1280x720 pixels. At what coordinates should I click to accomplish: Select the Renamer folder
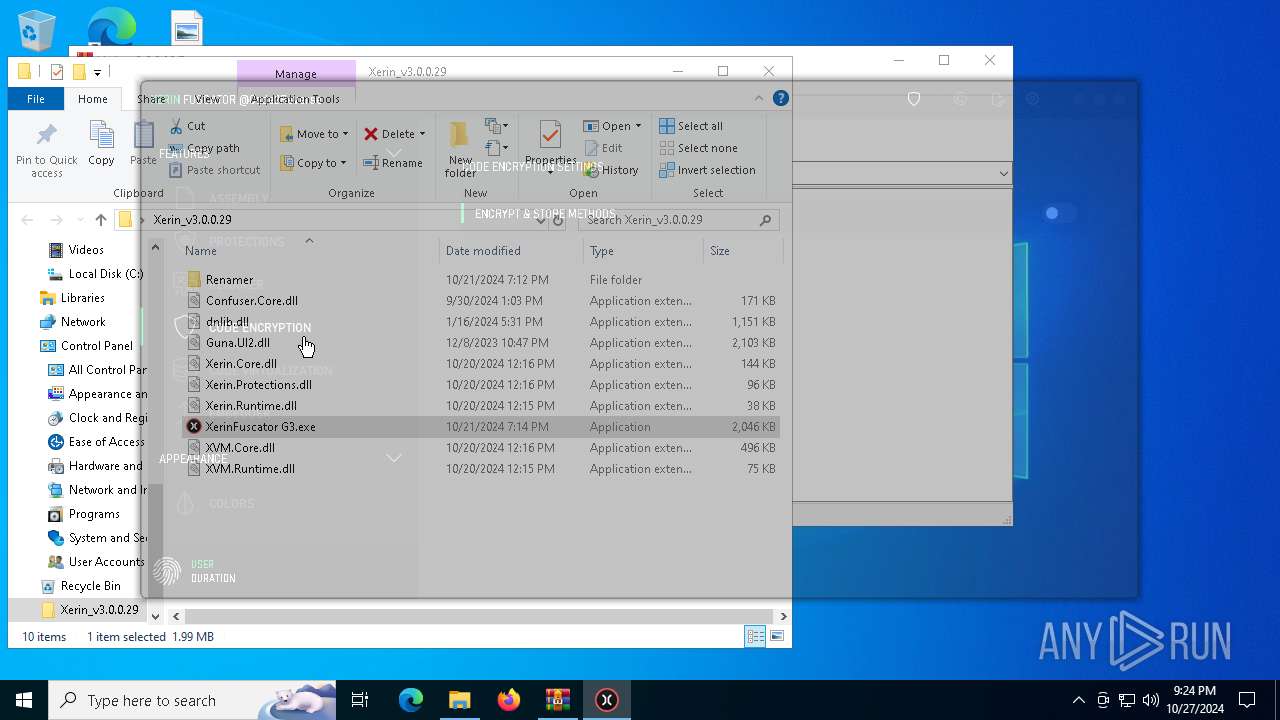pyautogui.click(x=481, y=280)
